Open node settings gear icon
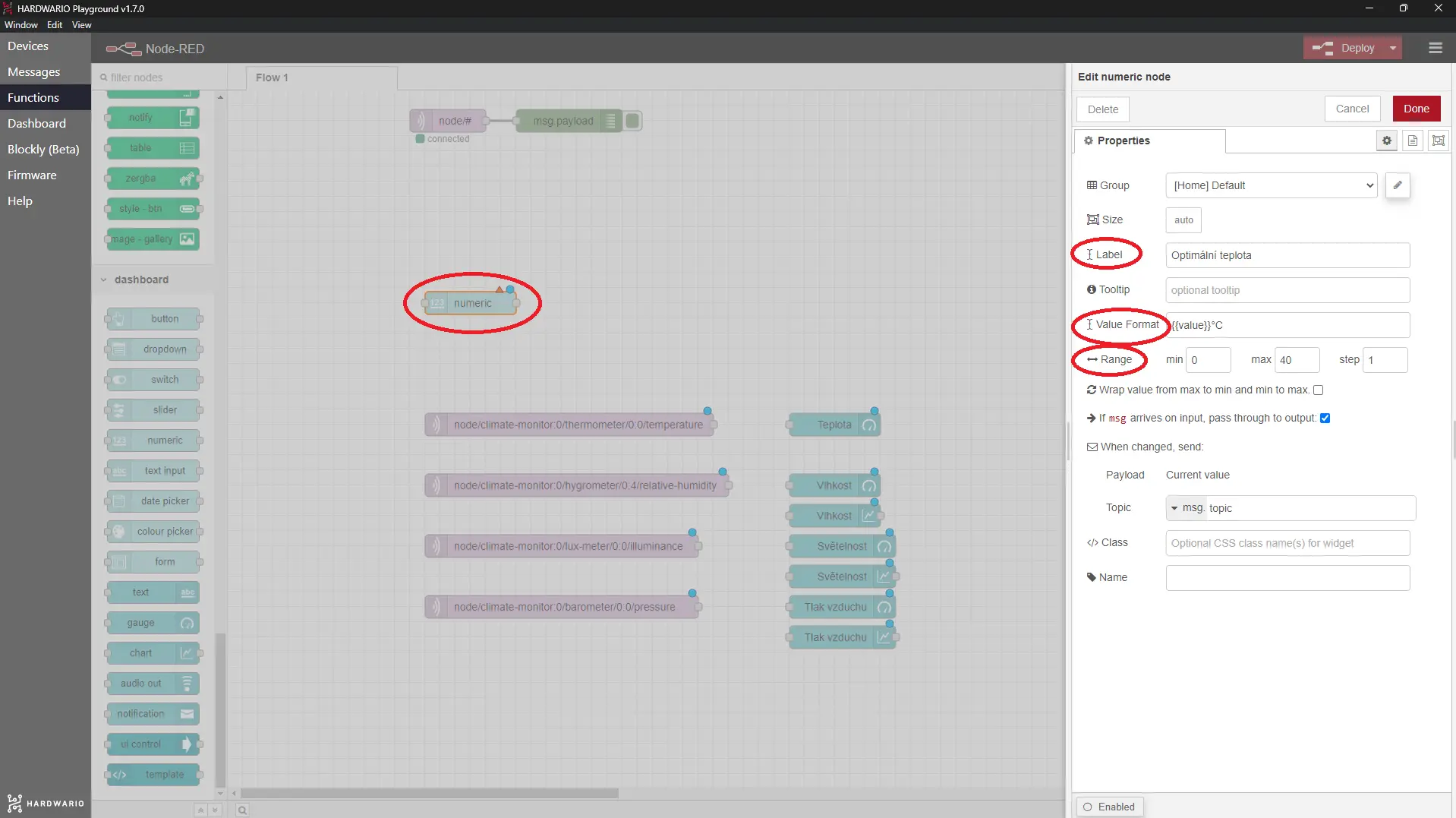Screen dimensions: 1456x818 (1386, 141)
